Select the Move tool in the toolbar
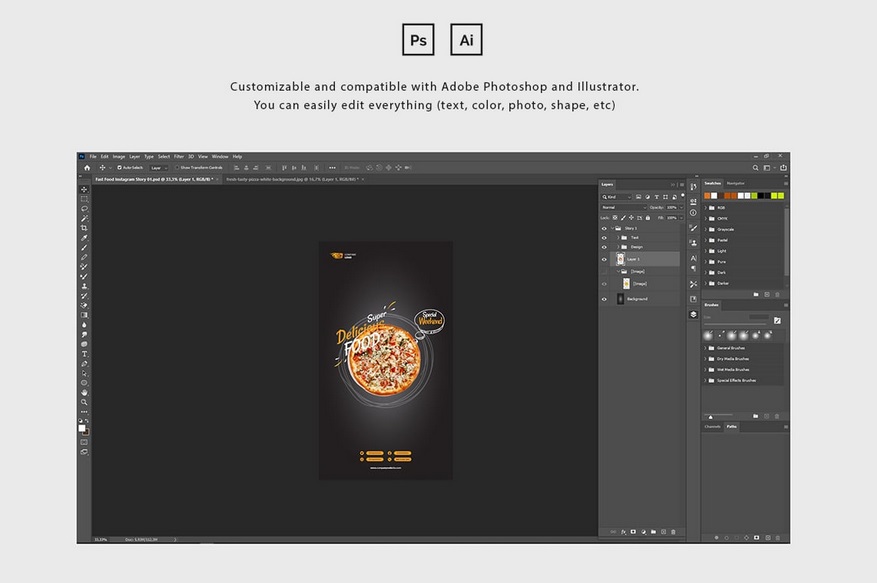877x583 pixels. (x=84, y=189)
